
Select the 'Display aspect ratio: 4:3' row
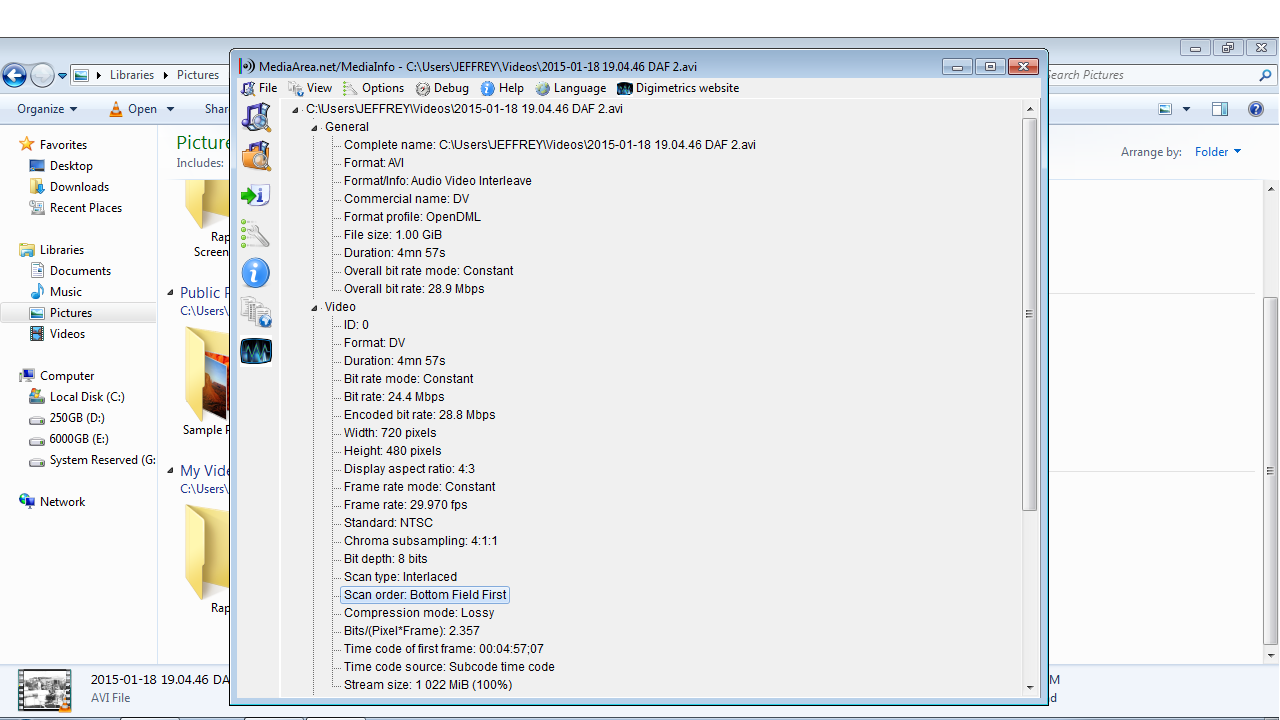point(410,469)
